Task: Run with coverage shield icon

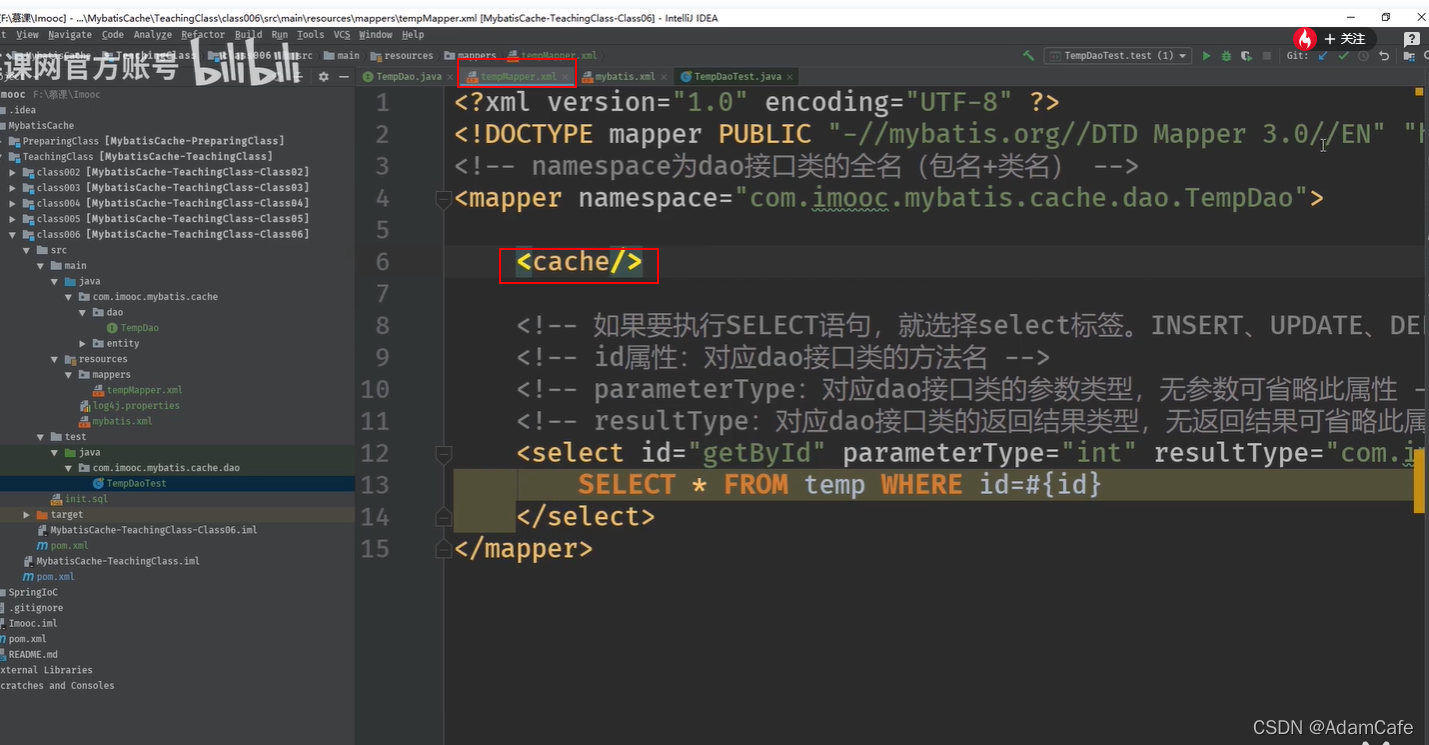Action: pos(1246,56)
